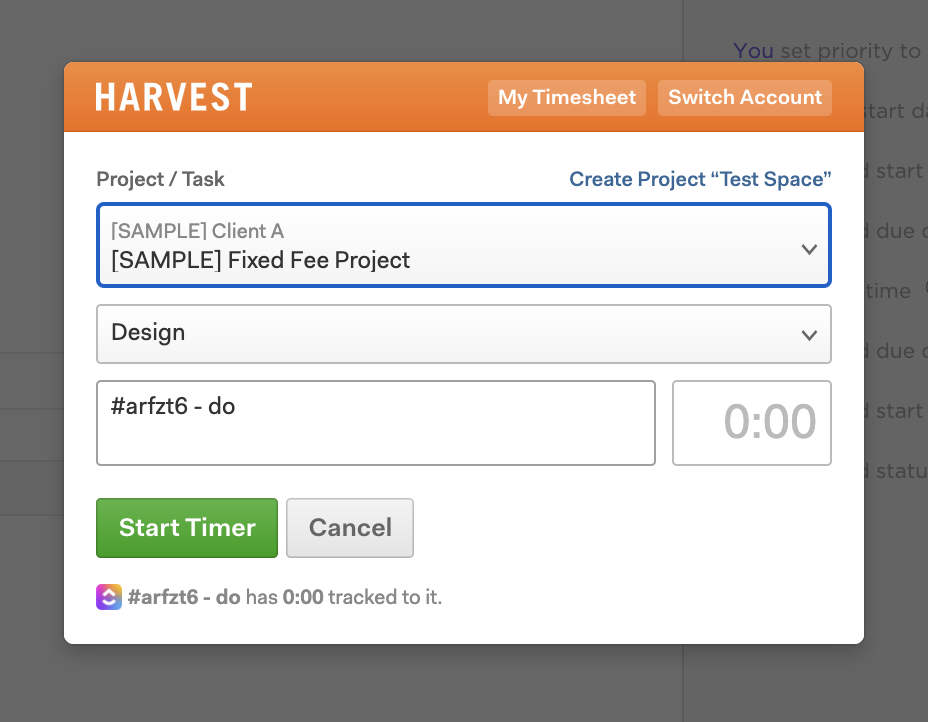Click the Harvest logo in the header
928x722 pixels.
(x=173, y=97)
